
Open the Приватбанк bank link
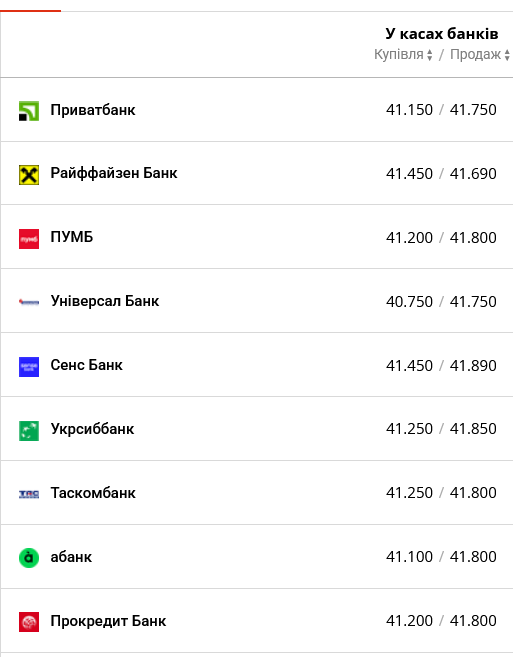point(93,110)
